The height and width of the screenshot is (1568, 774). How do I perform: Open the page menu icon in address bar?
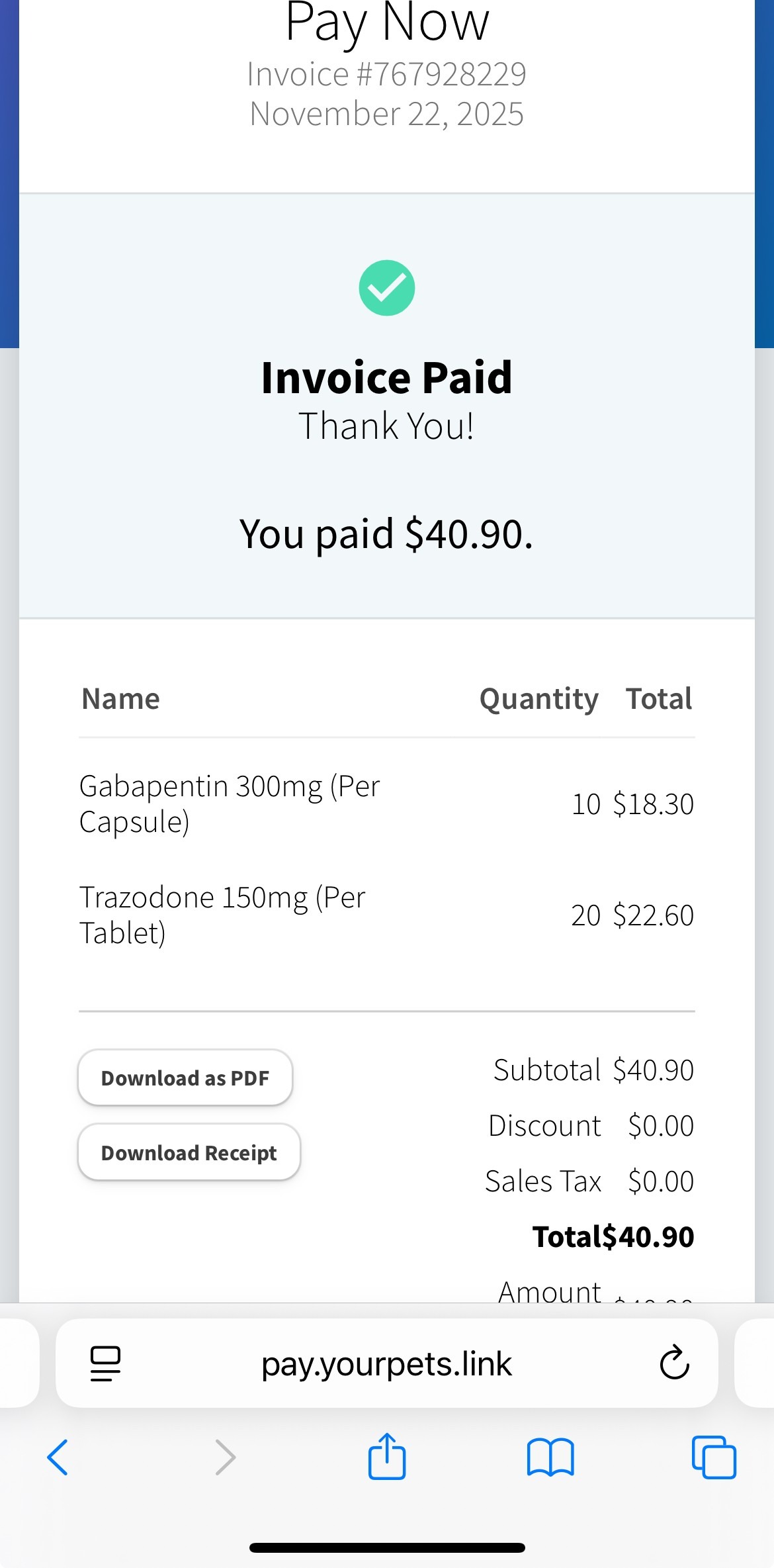click(x=105, y=1363)
